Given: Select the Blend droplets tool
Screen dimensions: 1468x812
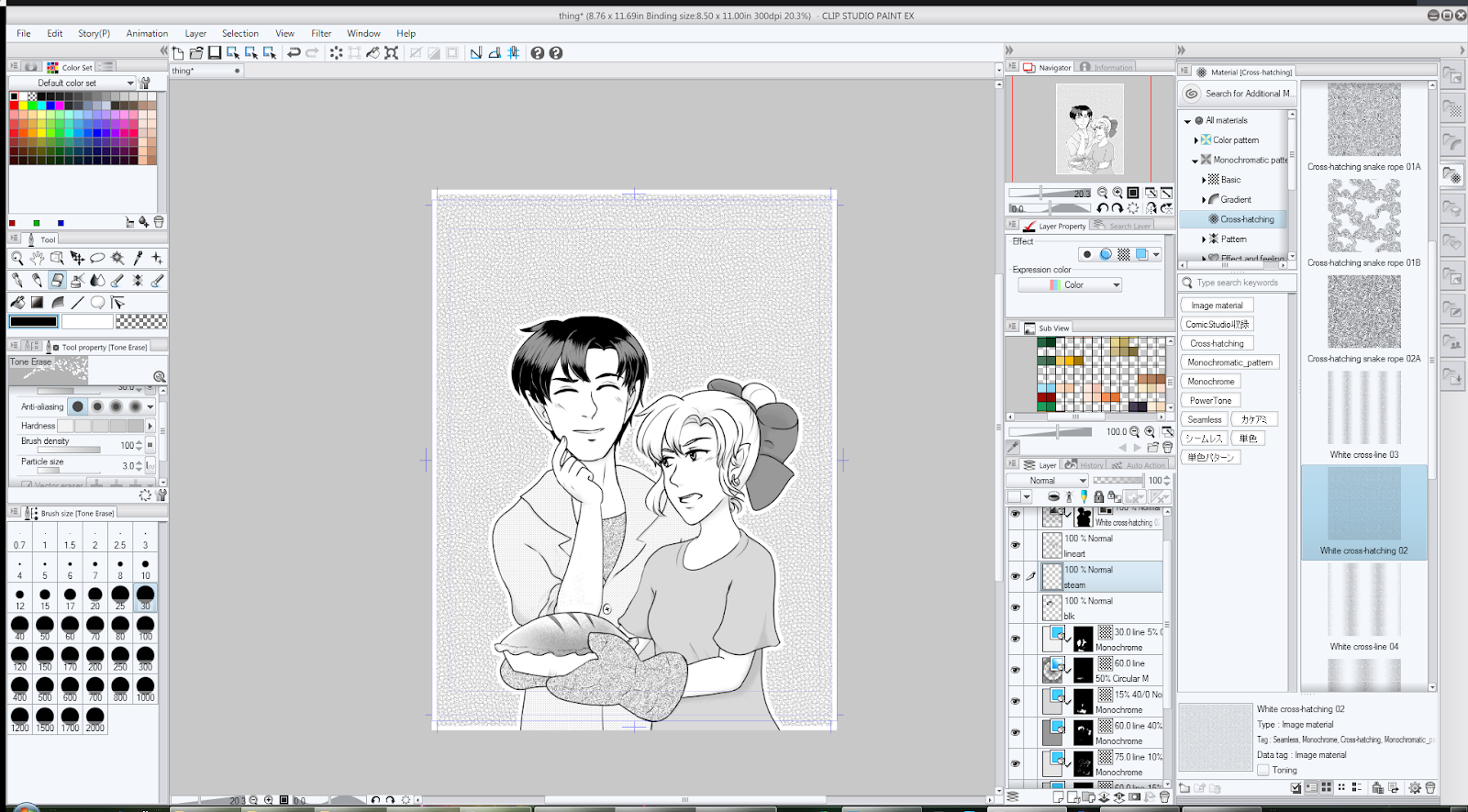Looking at the screenshot, I should pos(97,280).
